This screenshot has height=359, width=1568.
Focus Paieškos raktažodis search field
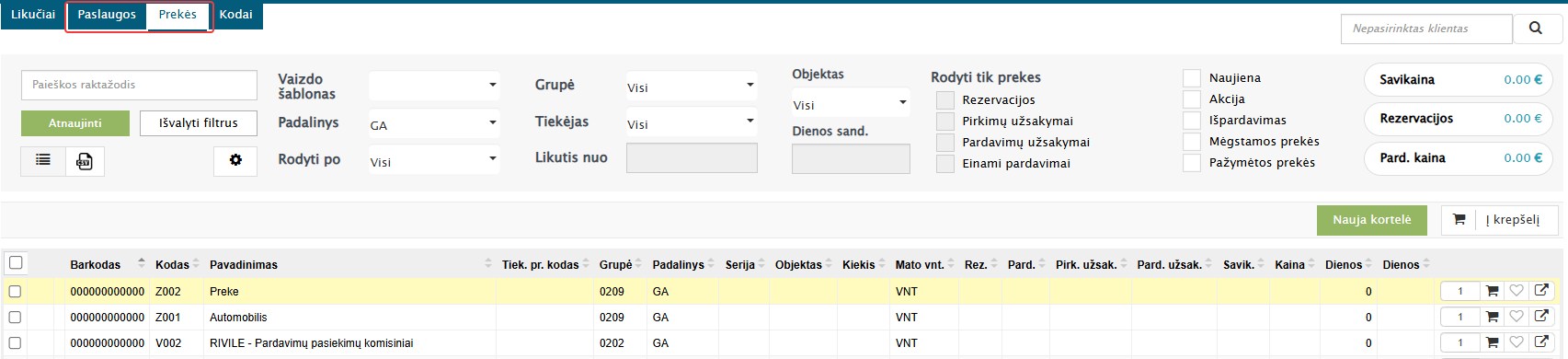click(x=139, y=85)
